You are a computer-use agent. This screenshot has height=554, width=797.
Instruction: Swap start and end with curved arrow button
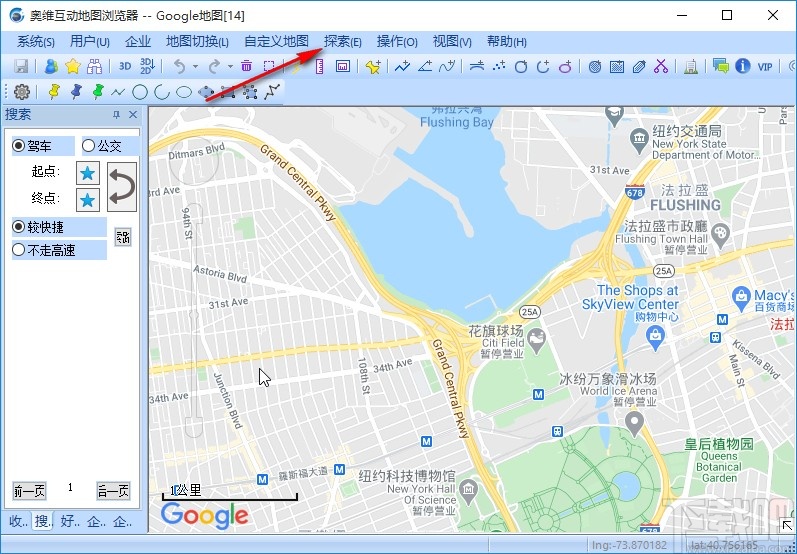tap(122, 187)
